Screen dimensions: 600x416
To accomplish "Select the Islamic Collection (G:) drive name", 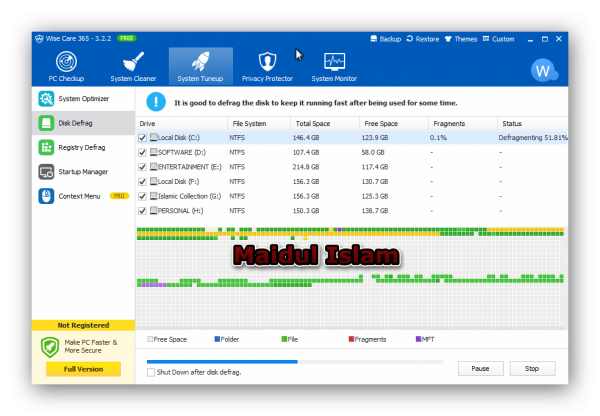I will pyautogui.click(x=189, y=196).
